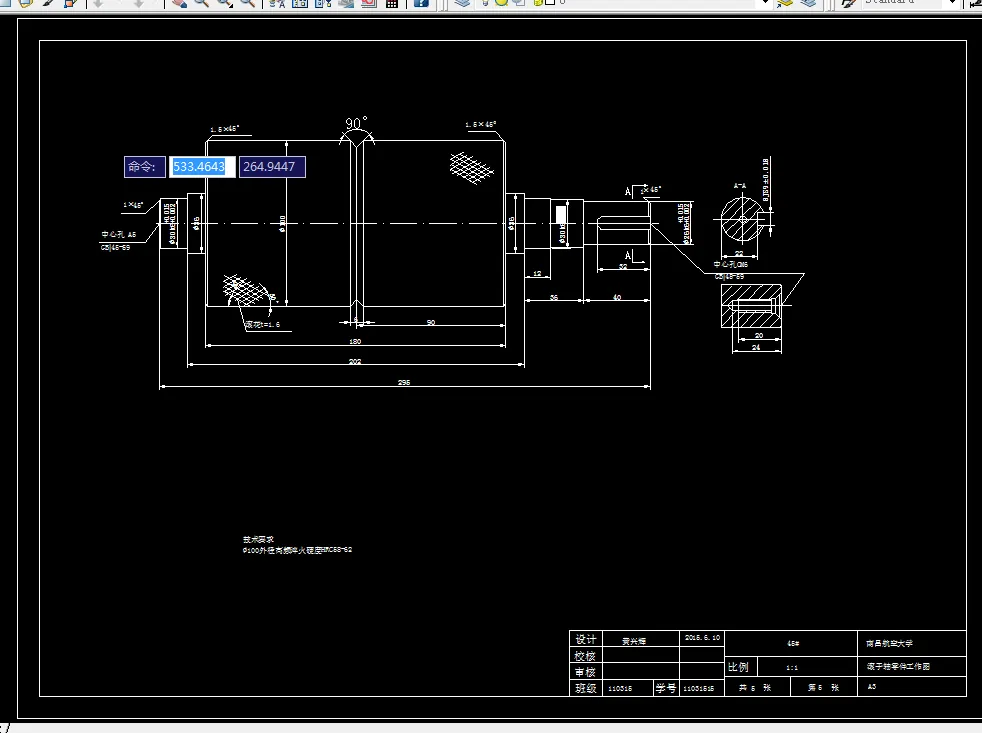Click the Zoom Previous magnifier icon

247,3
